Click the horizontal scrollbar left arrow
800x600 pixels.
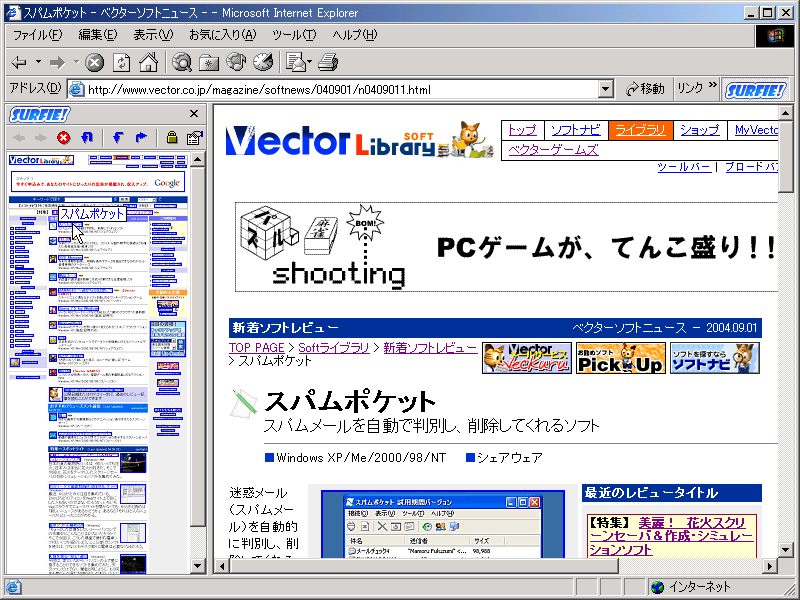pyautogui.click(x=222, y=566)
